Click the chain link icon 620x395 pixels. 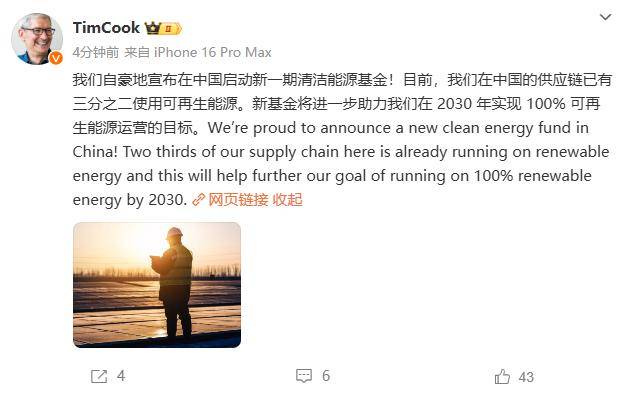click(198, 200)
